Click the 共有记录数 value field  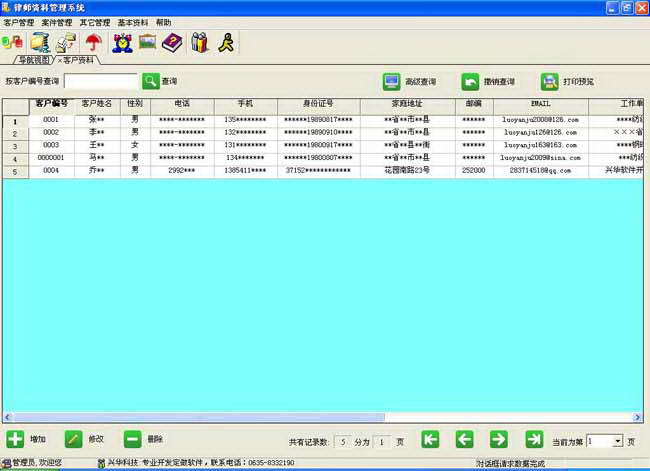pyautogui.click(x=342, y=442)
